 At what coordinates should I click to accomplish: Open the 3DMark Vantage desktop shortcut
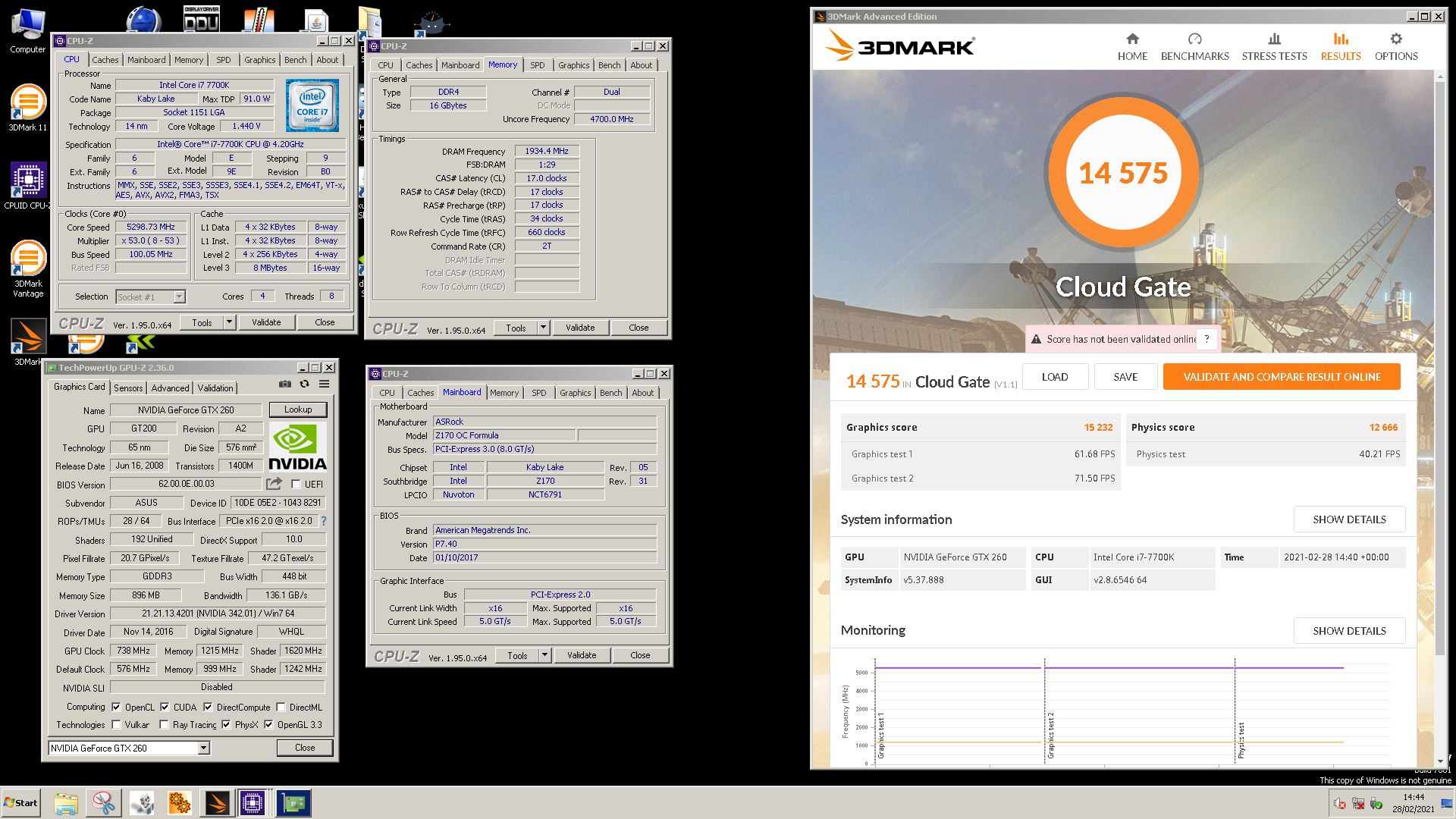pyautogui.click(x=28, y=268)
